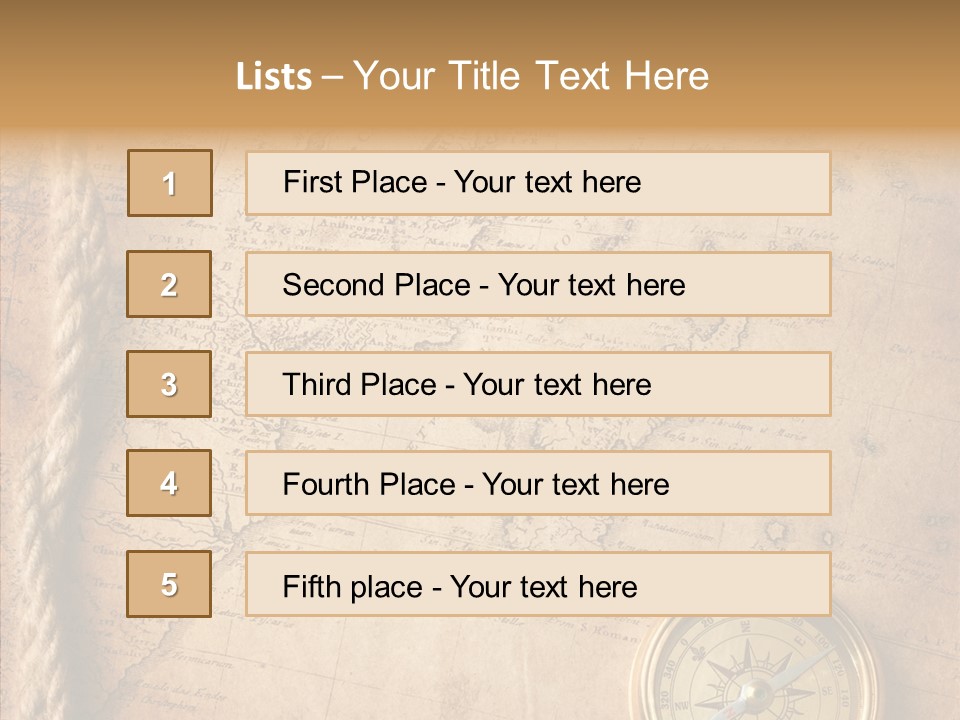Click the 'Fifth place' text box
This screenshot has height=720, width=960.
tap(538, 584)
